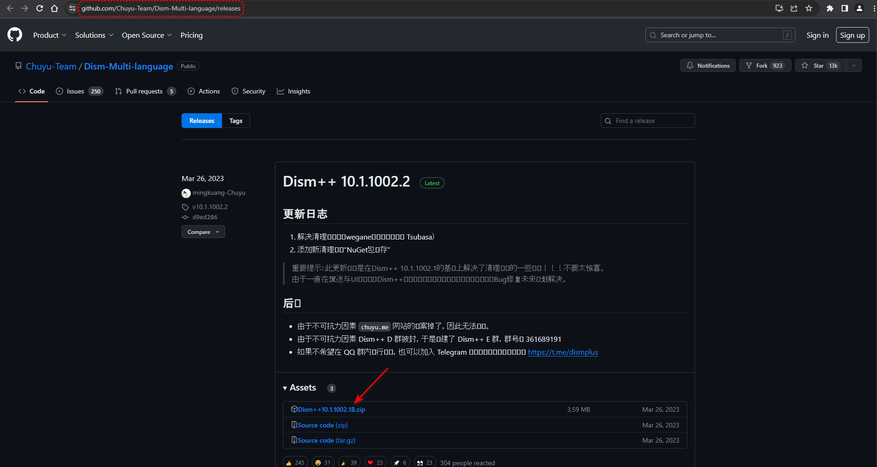
Task: Go back with the browser back arrow
Action: 10,8
